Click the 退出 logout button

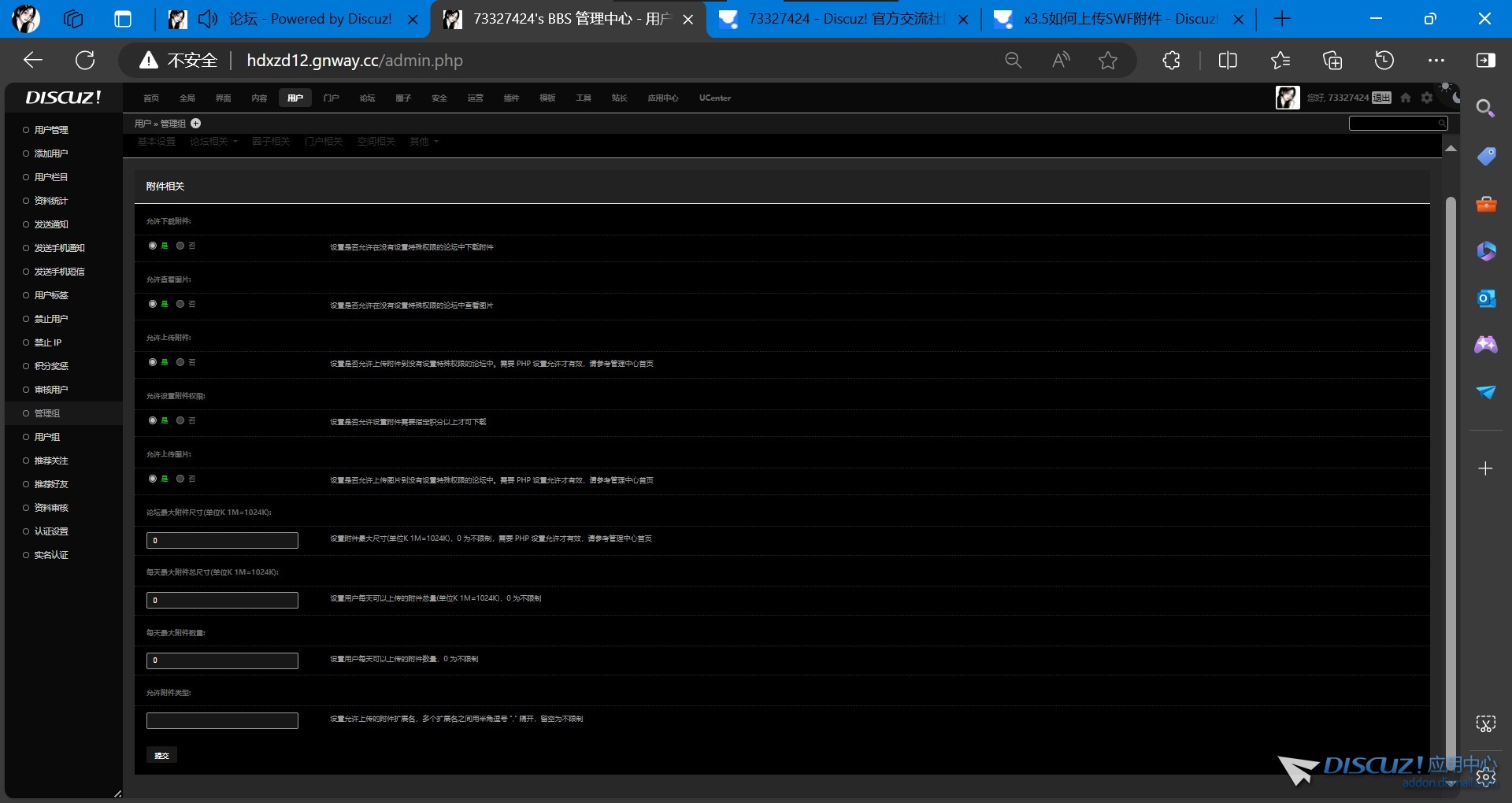[x=1381, y=98]
